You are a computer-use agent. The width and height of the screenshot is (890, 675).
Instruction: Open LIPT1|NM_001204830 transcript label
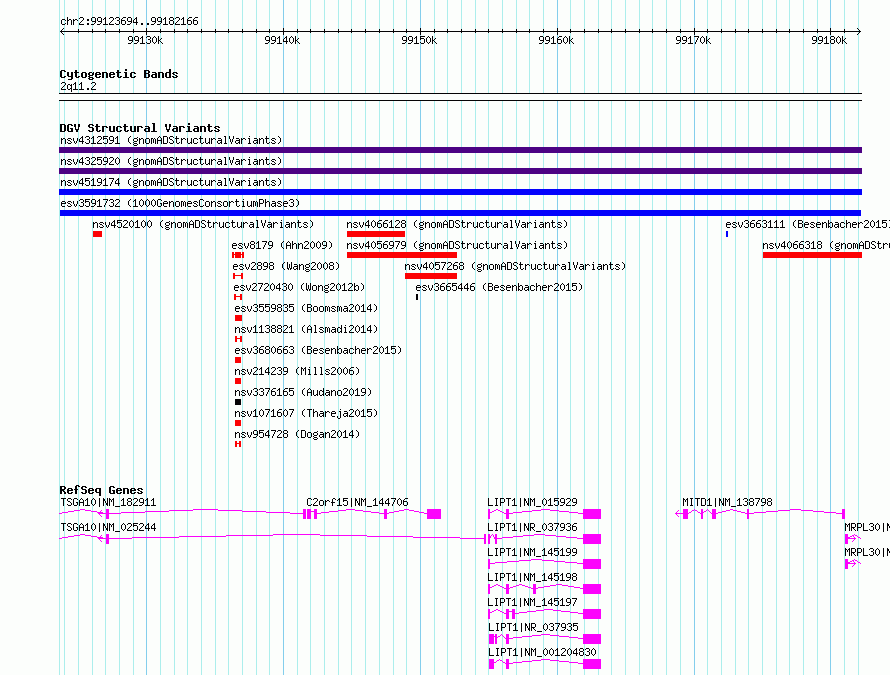click(542, 652)
